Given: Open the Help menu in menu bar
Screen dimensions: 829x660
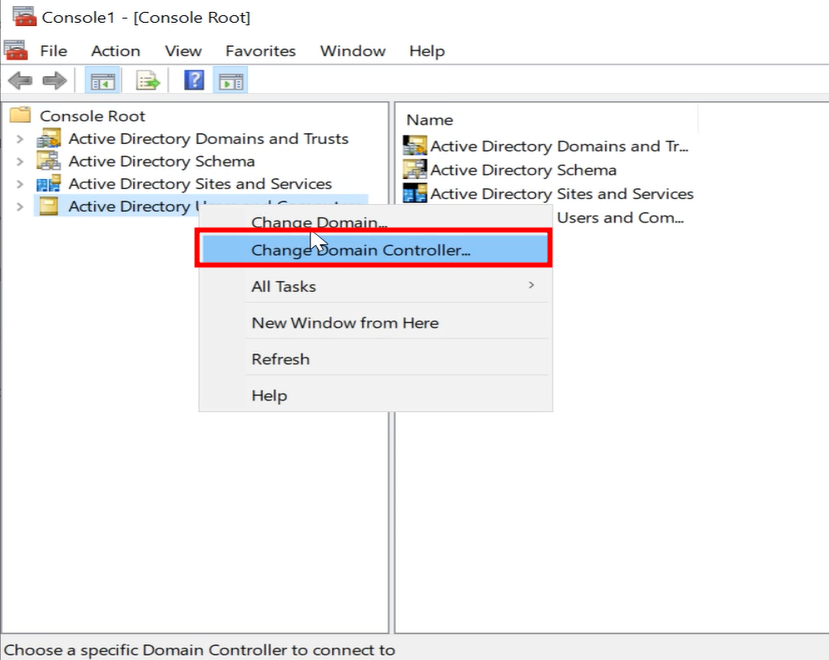Looking at the screenshot, I should click(427, 51).
